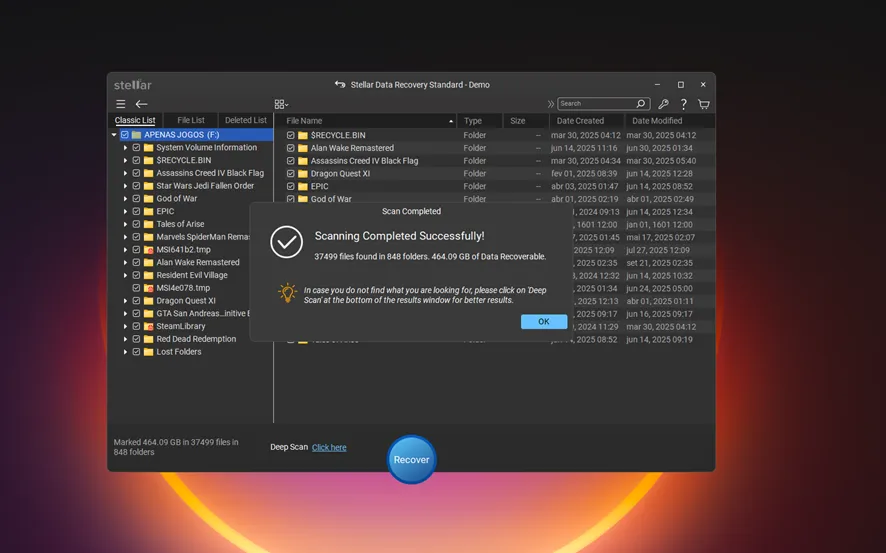Click the undo arrow icon in title bar
This screenshot has width=886, height=553.
(340, 85)
